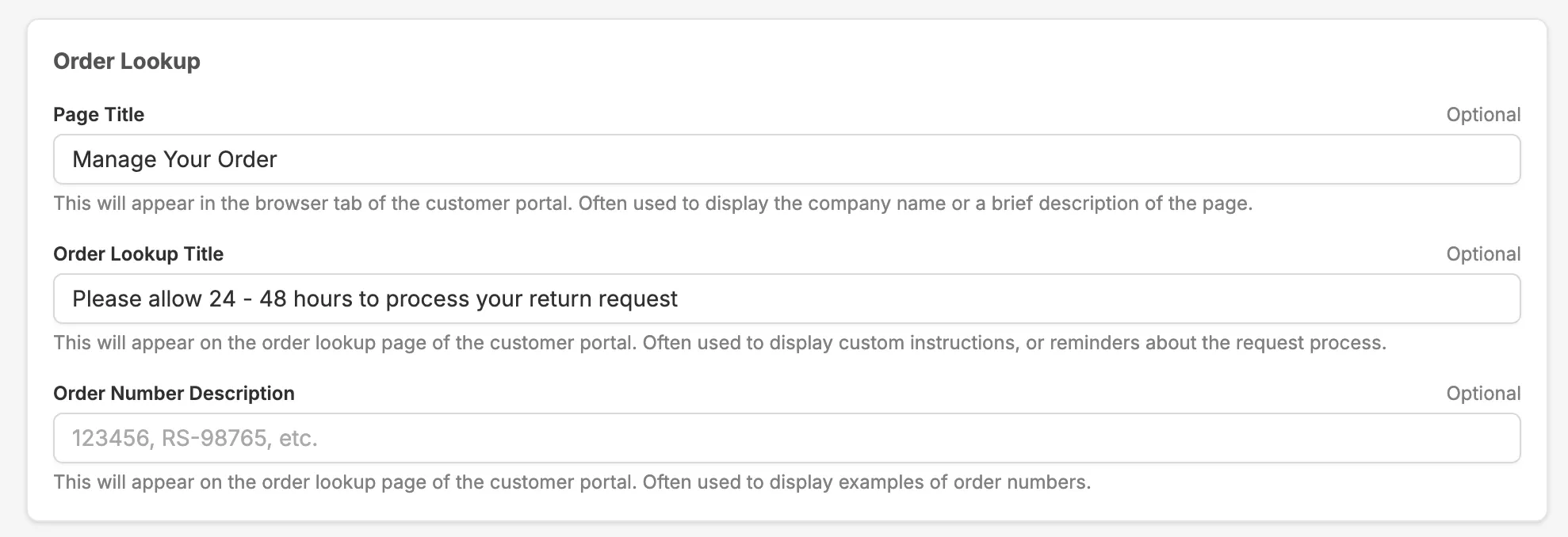The image size is (1568, 537).
Task: Click the browser tab helper text under Page Title
Action: point(652,204)
